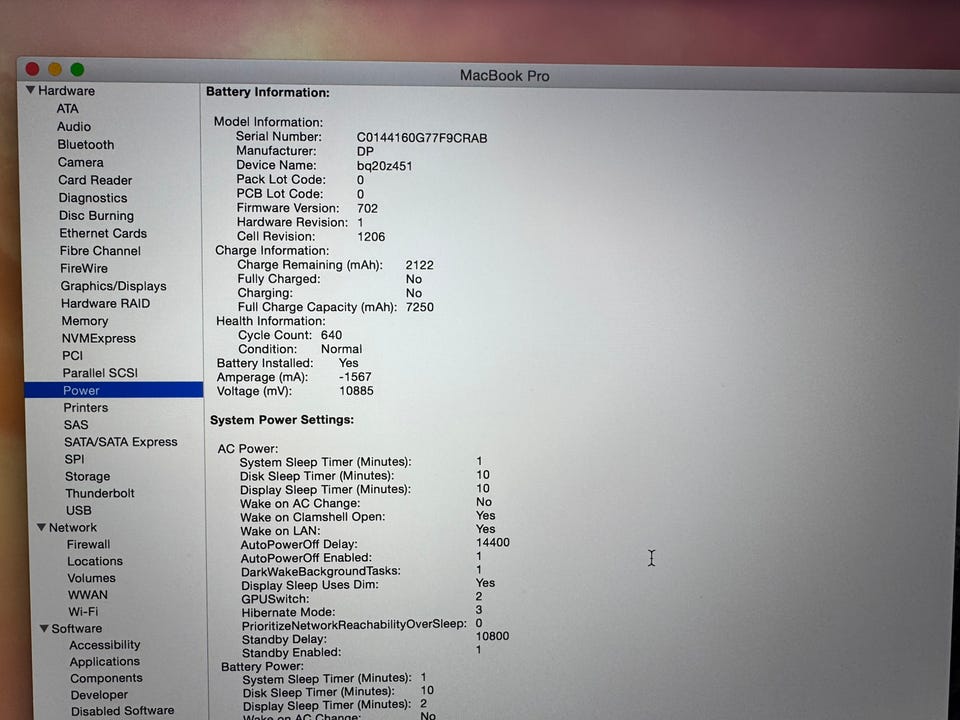The image size is (960, 720).
Task: Close the MacBook Pro window
Action: 32,69
